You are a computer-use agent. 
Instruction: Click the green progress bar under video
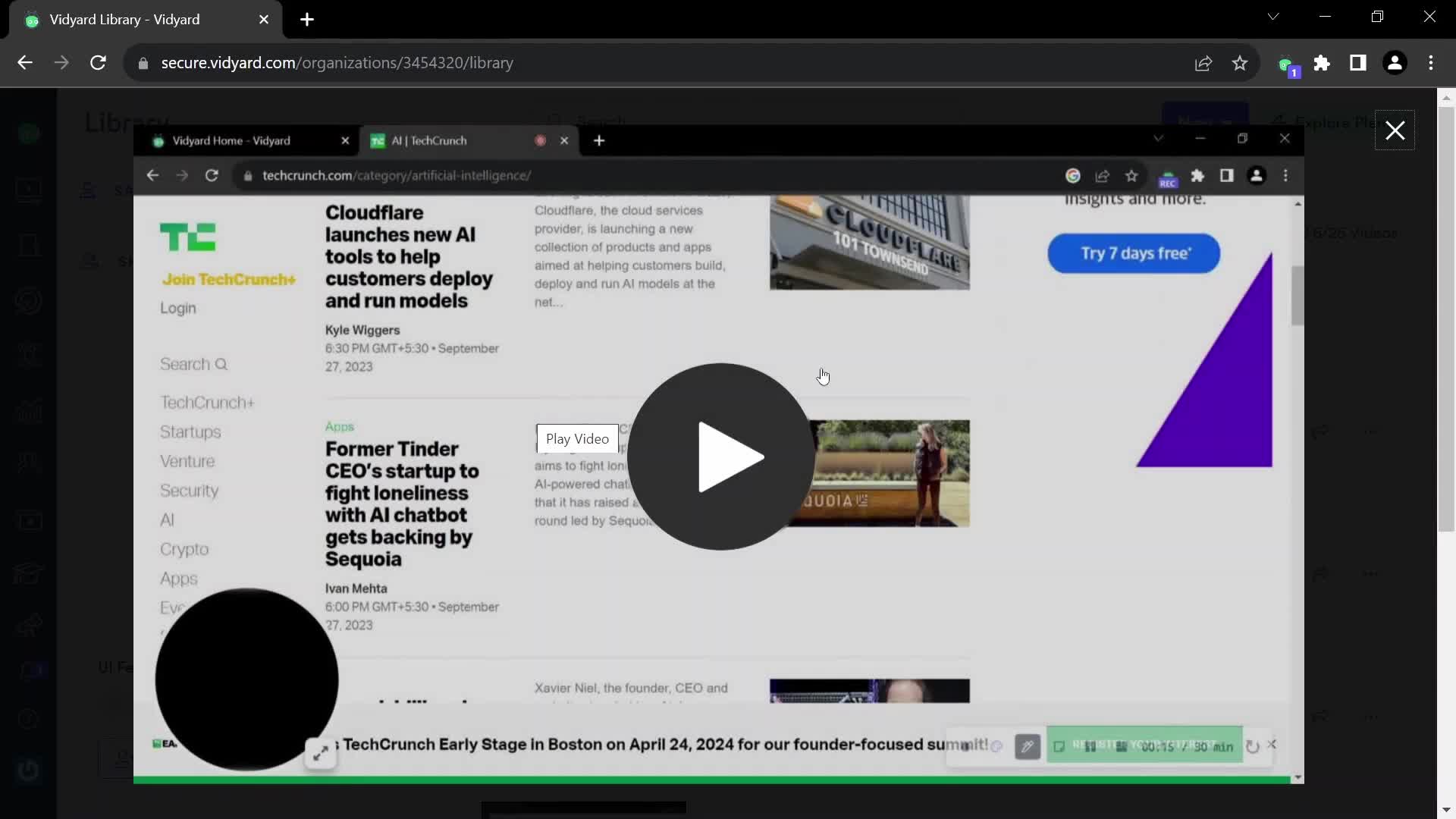pos(711,780)
